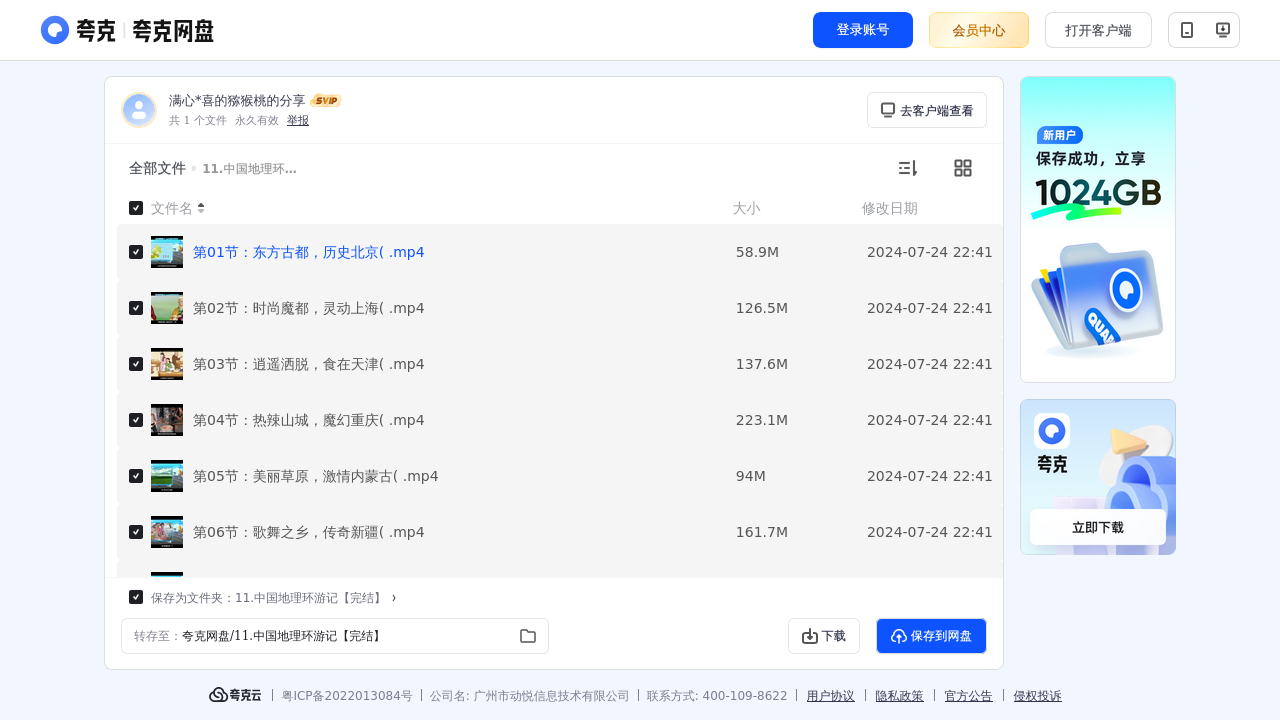
Task: Open thumbnail of 第06节 歌舞之乡 video
Action: pos(167,532)
